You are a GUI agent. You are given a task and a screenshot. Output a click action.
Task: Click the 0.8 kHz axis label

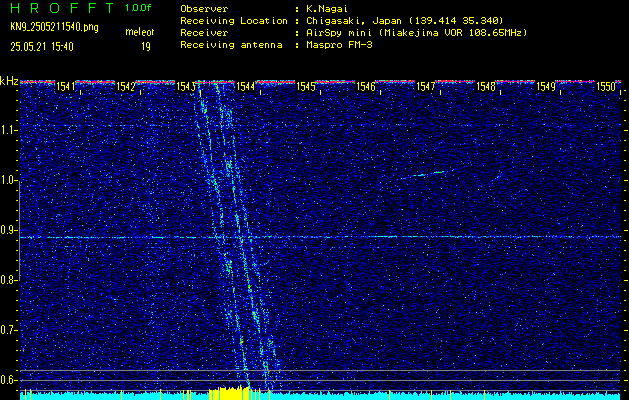7,280
